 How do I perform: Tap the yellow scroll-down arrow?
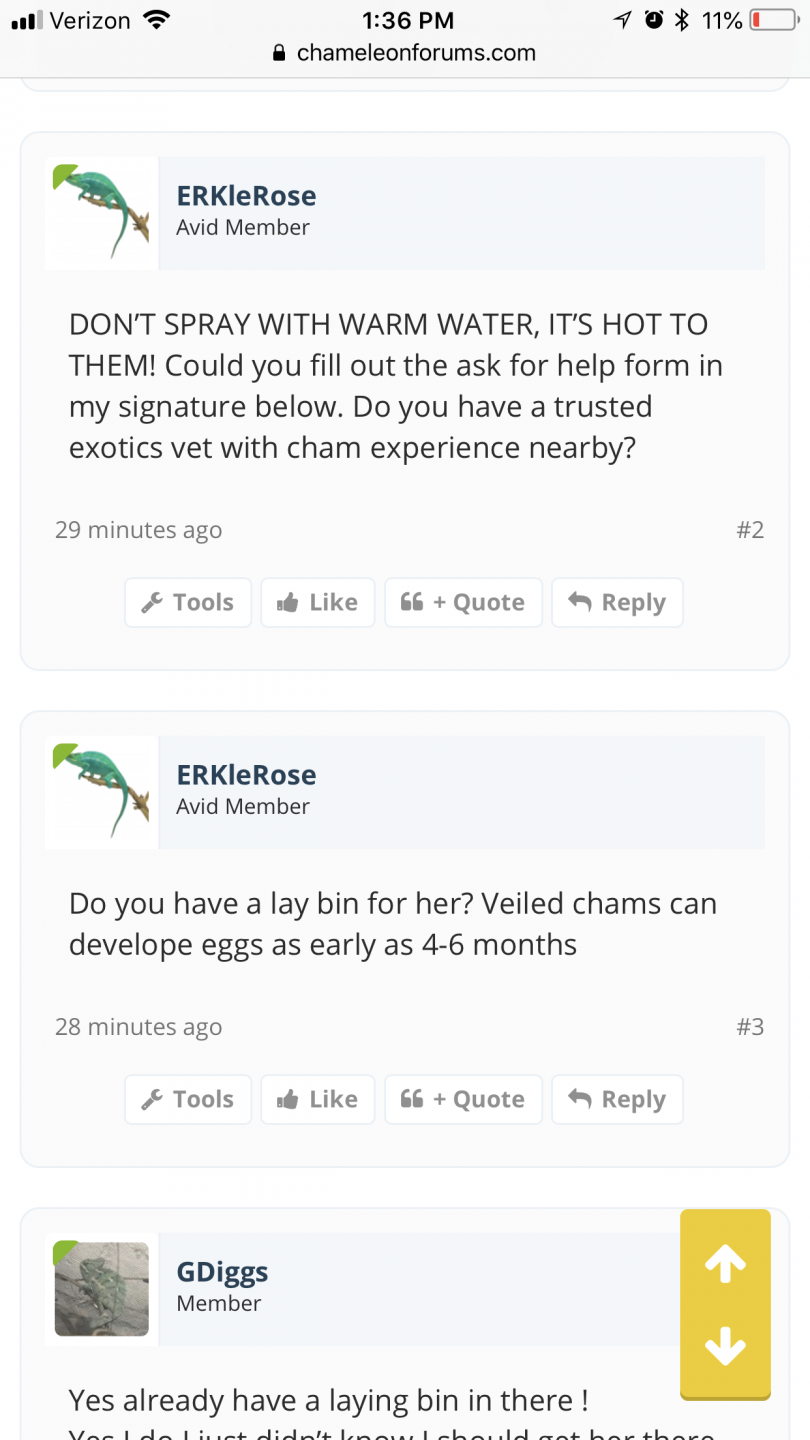tap(725, 1345)
